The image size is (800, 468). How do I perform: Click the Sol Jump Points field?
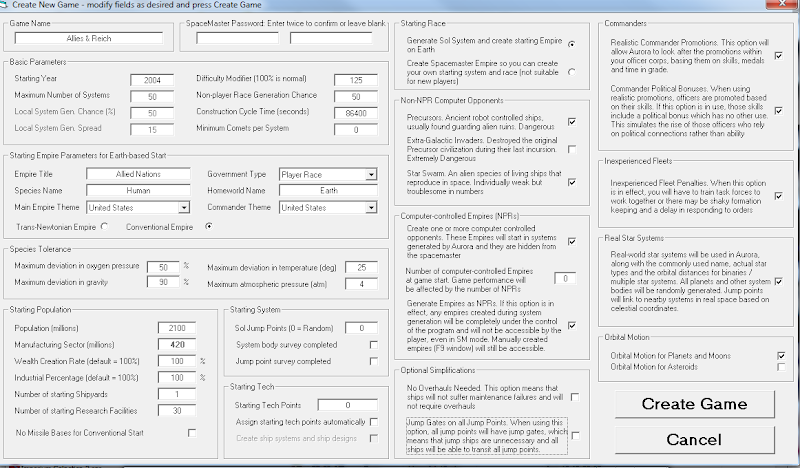pos(361,328)
